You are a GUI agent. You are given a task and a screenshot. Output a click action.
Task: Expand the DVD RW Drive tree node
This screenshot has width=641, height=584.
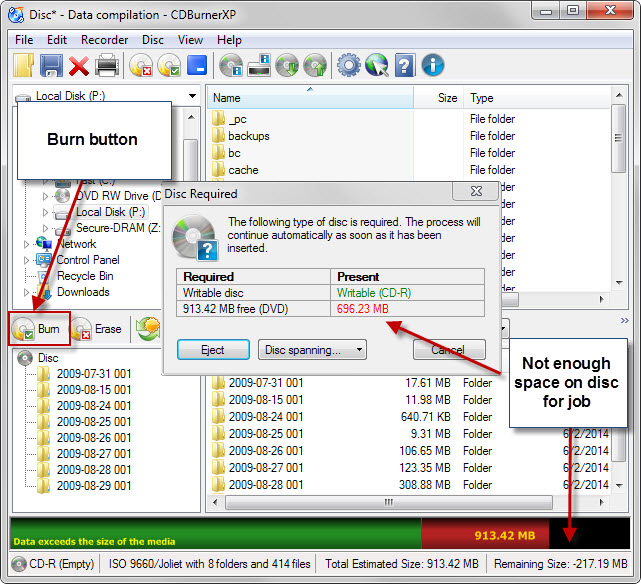click(x=45, y=196)
